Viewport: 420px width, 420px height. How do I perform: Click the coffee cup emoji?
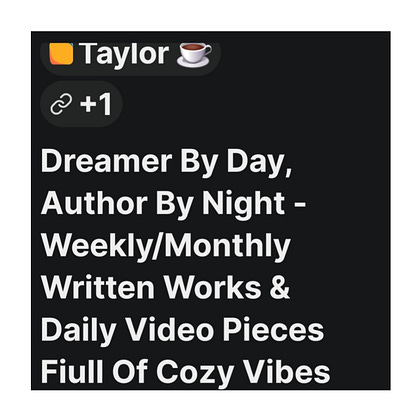pyautogui.click(x=194, y=54)
